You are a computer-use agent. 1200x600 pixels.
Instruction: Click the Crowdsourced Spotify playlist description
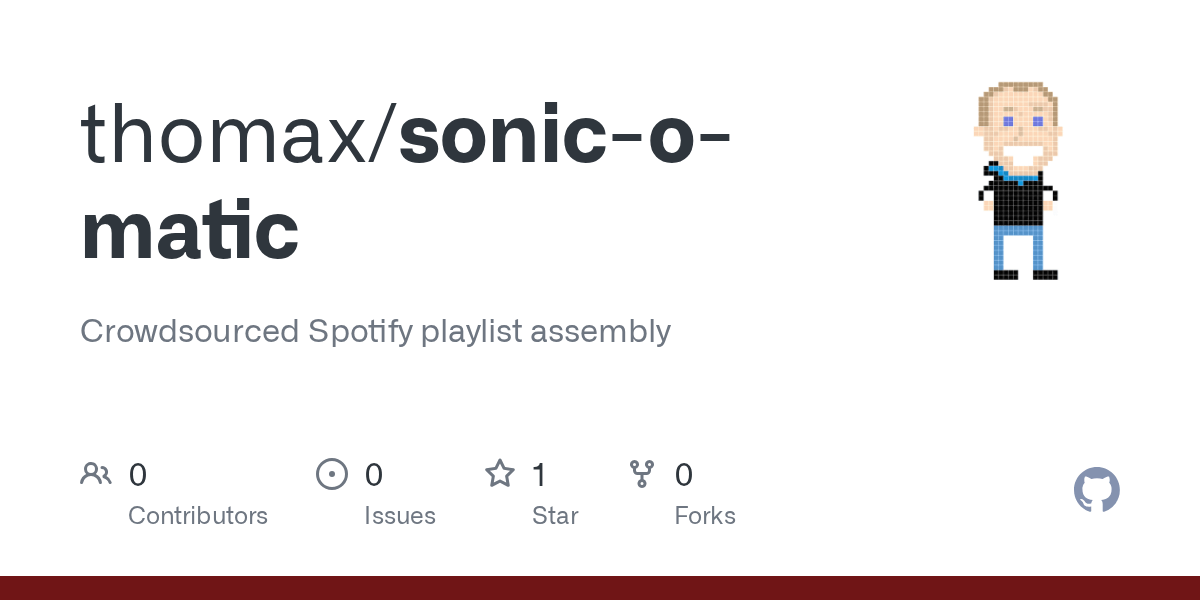pos(375,331)
